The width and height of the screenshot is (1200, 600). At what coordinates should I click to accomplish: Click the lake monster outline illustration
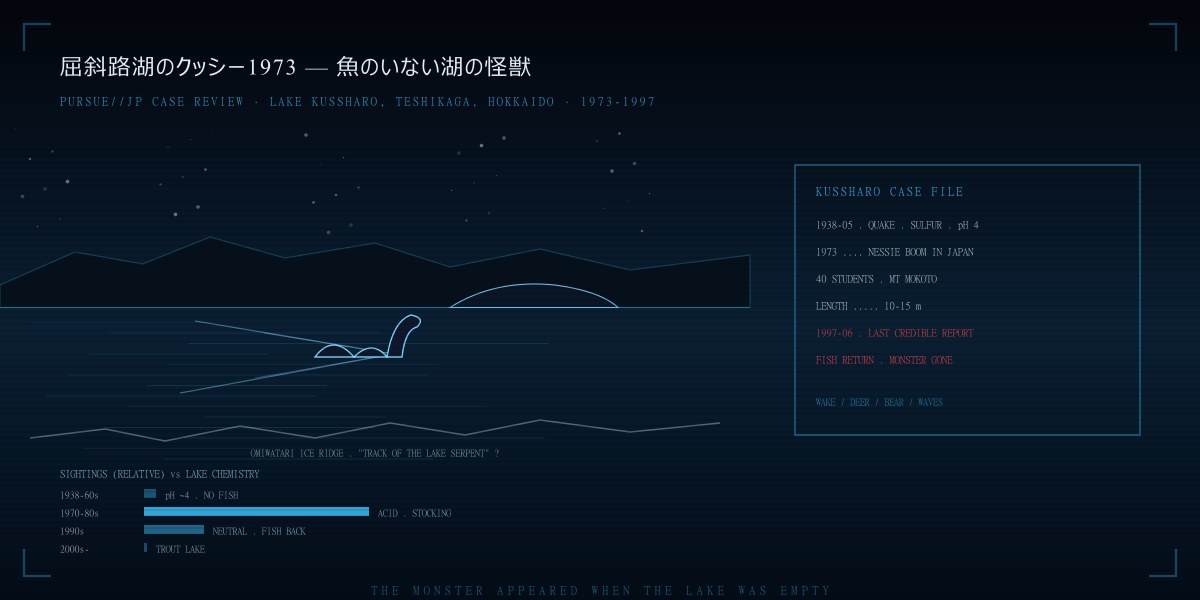pos(368,337)
